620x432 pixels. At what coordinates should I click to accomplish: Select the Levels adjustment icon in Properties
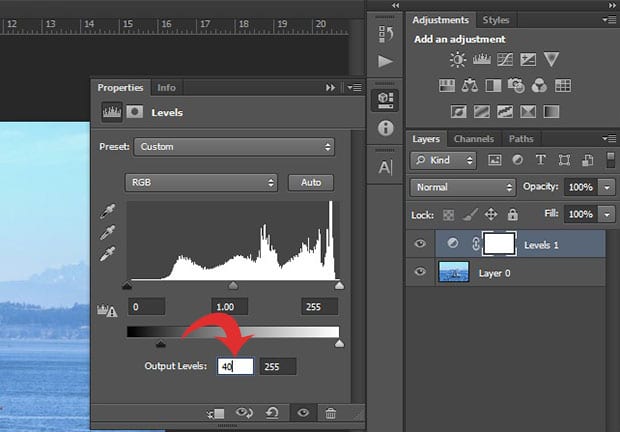click(112, 112)
